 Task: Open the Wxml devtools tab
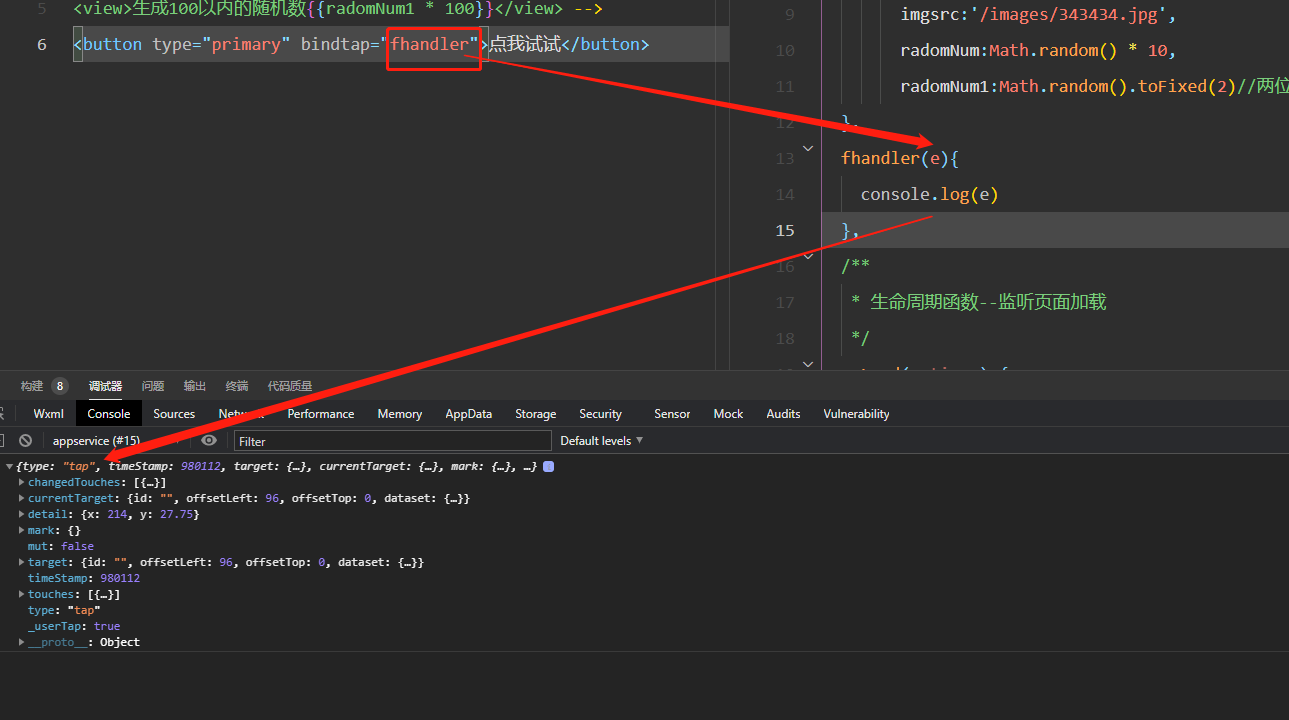click(x=48, y=414)
